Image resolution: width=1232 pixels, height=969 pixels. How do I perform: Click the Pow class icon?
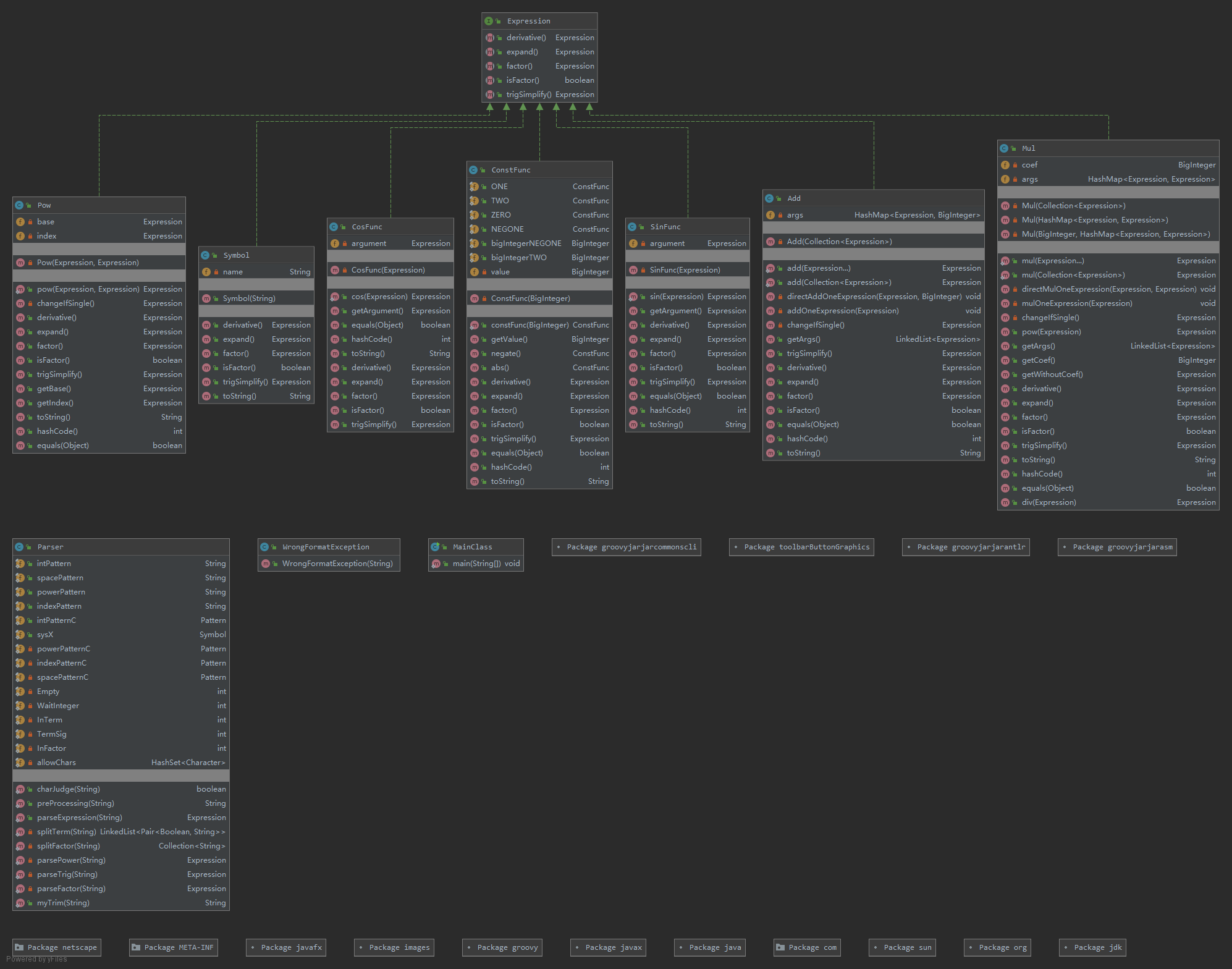tap(19, 205)
